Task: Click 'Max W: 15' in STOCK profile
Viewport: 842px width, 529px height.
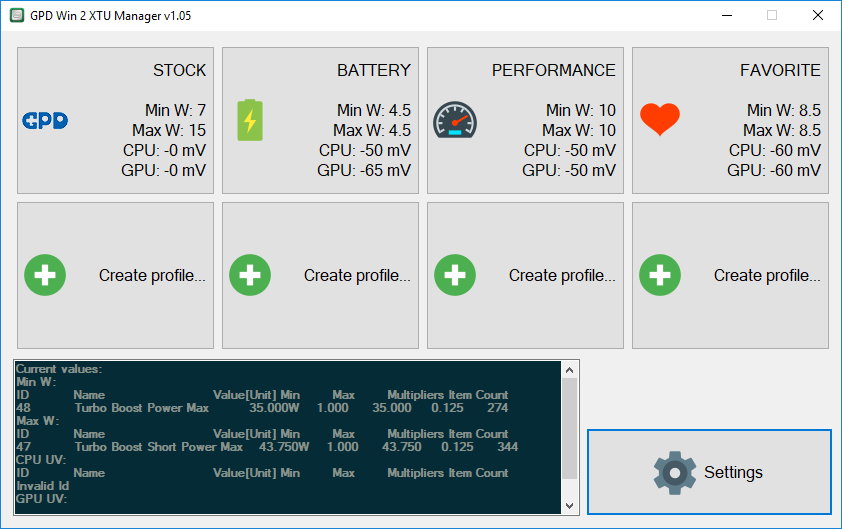Action: click(169, 130)
